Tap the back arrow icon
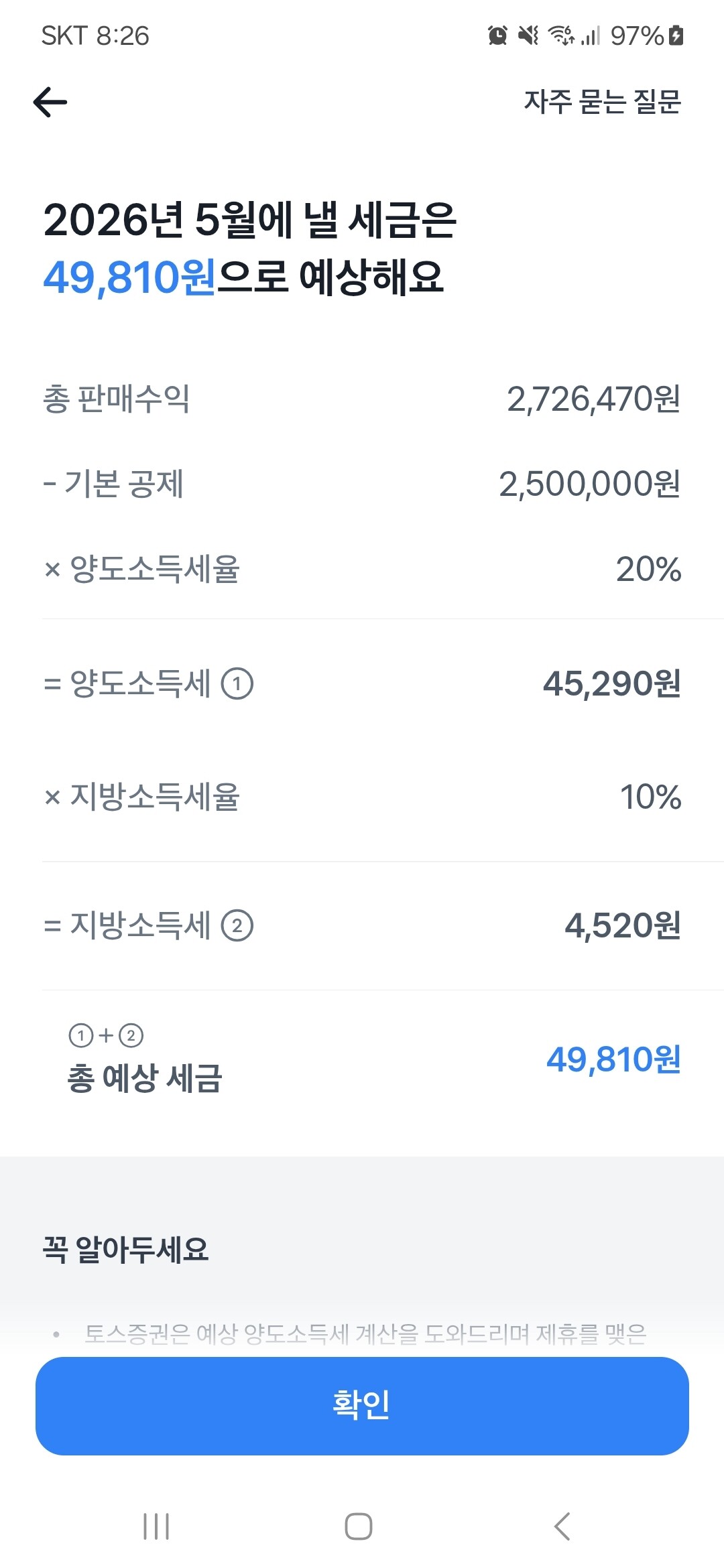This screenshot has width=724, height=1568. [50, 103]
